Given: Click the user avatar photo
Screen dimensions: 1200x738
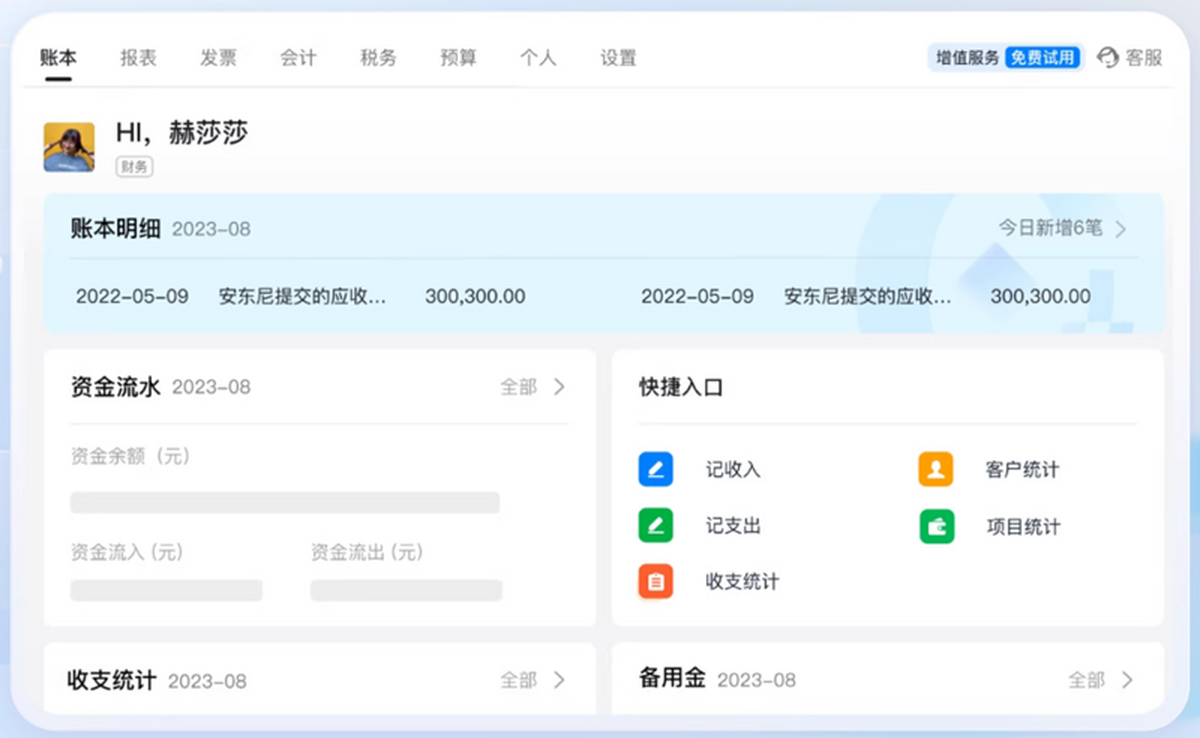Looking at the screenshot, I should click(x=69, y=148).
